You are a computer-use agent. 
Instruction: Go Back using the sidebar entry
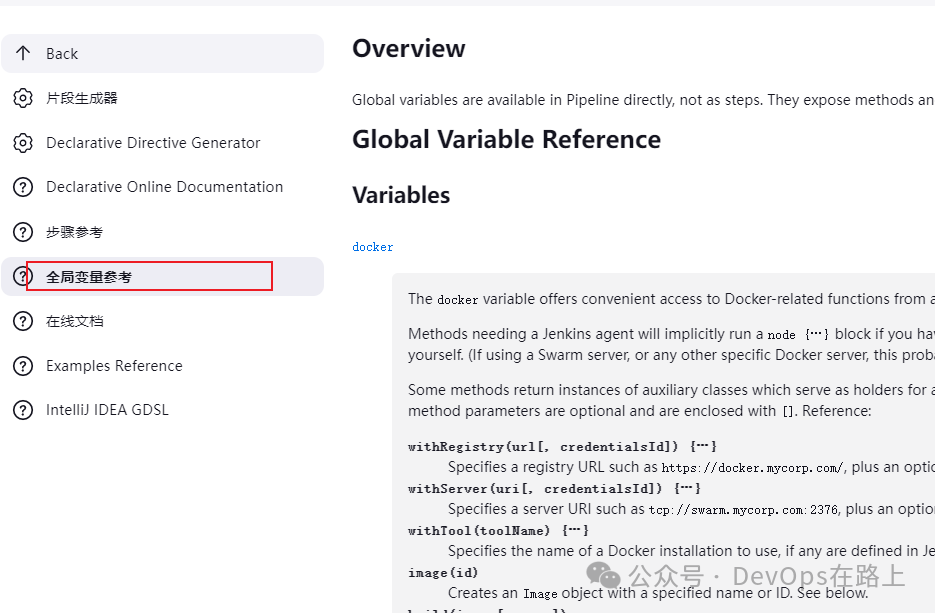pos(162,54)
